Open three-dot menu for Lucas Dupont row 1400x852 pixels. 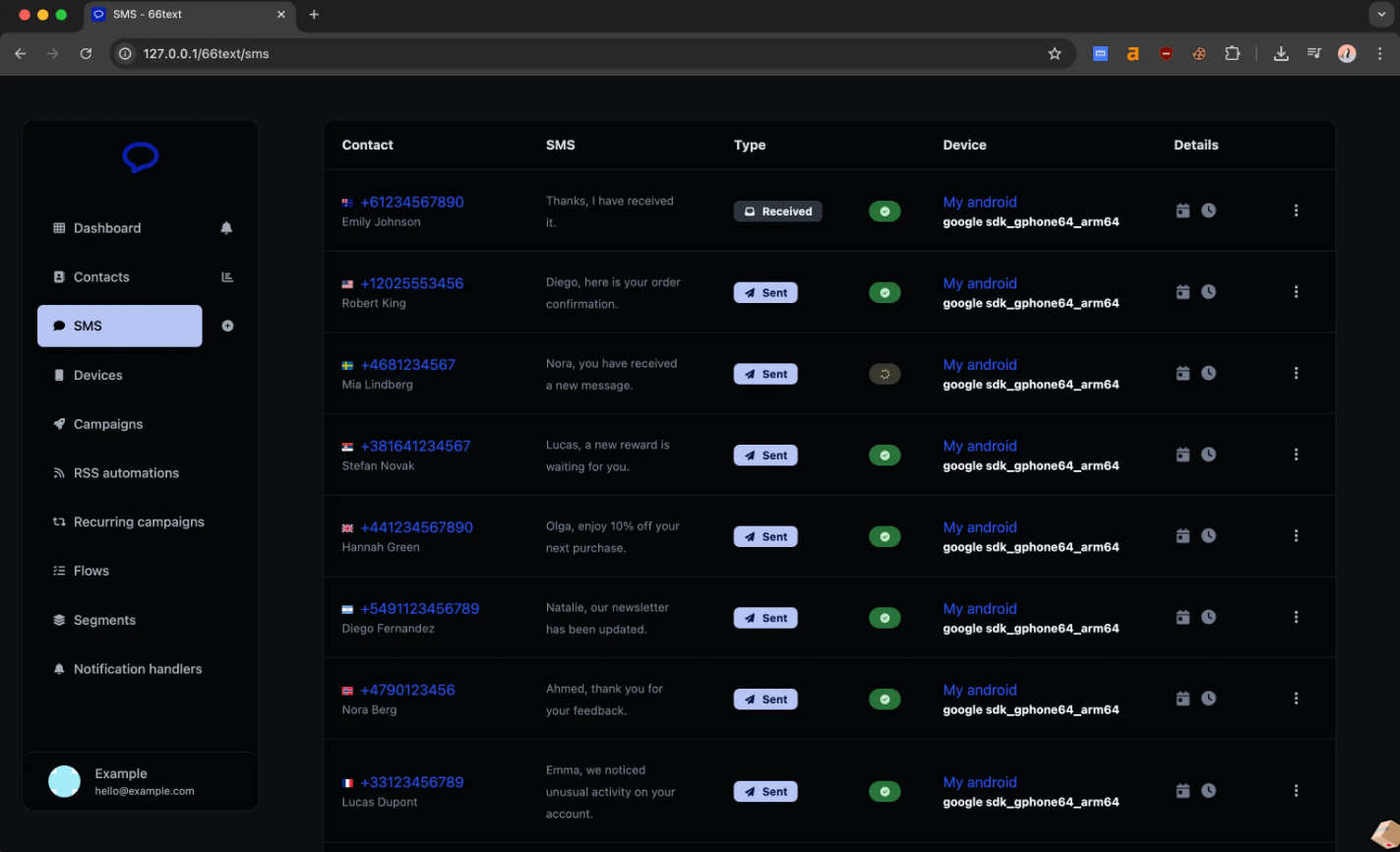1296,791
